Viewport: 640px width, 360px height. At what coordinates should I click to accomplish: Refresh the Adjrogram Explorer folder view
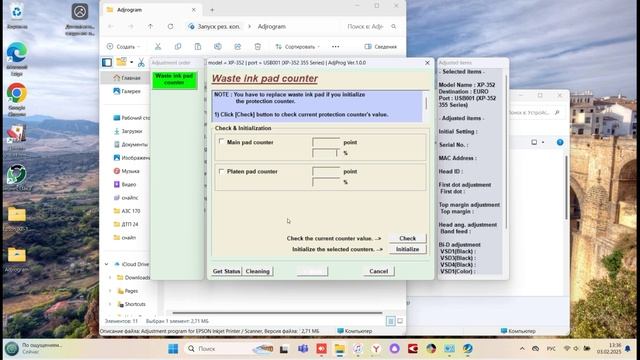(170, 27)
